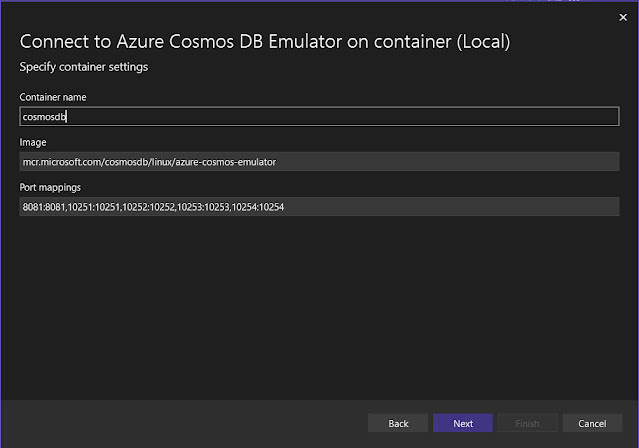Click the greyed-out Finish button
The width and height of the screenshot is (639, 448).
[x=527, y=423]
